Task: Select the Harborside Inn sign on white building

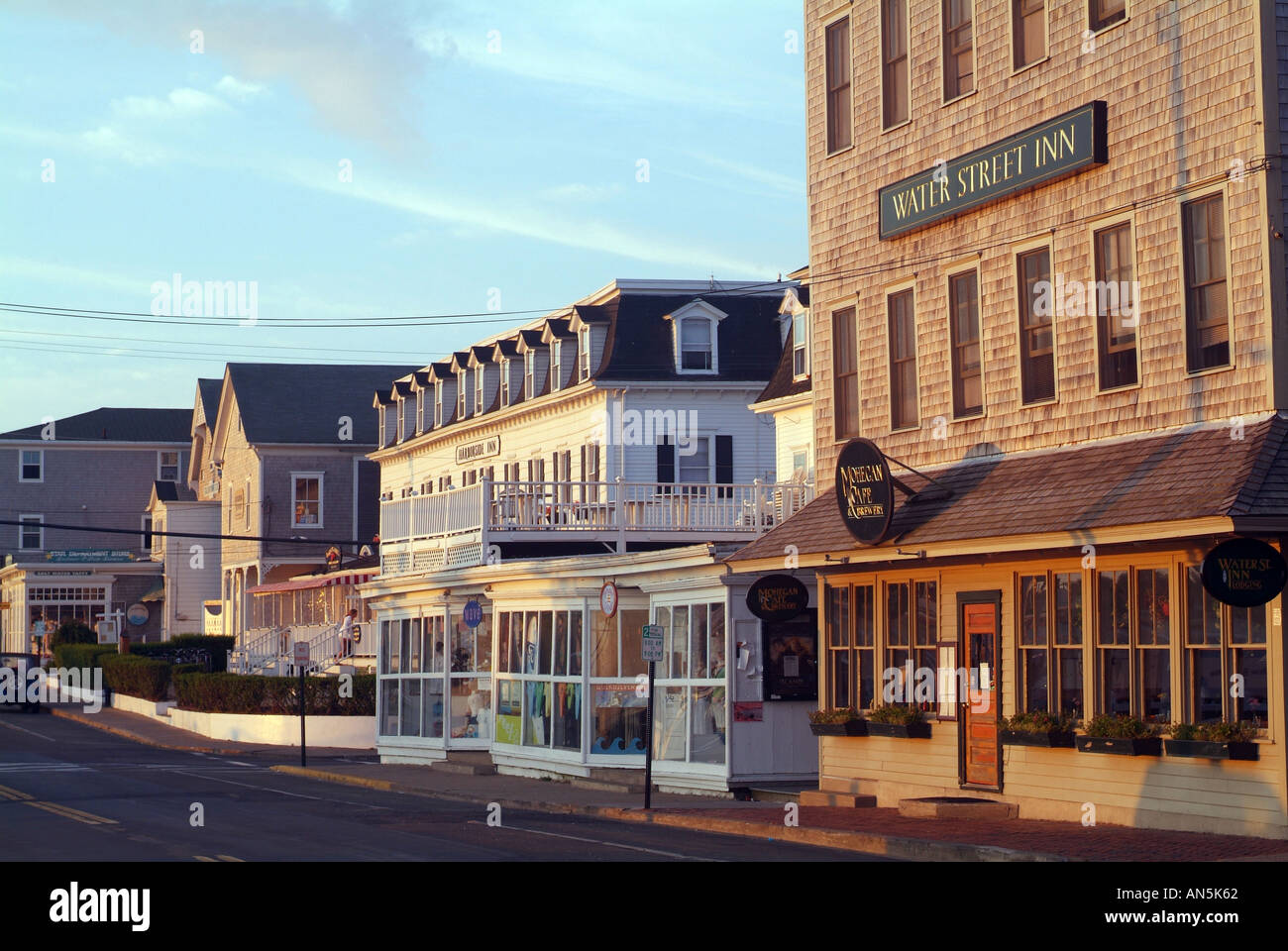Action: tap(478, 449)
